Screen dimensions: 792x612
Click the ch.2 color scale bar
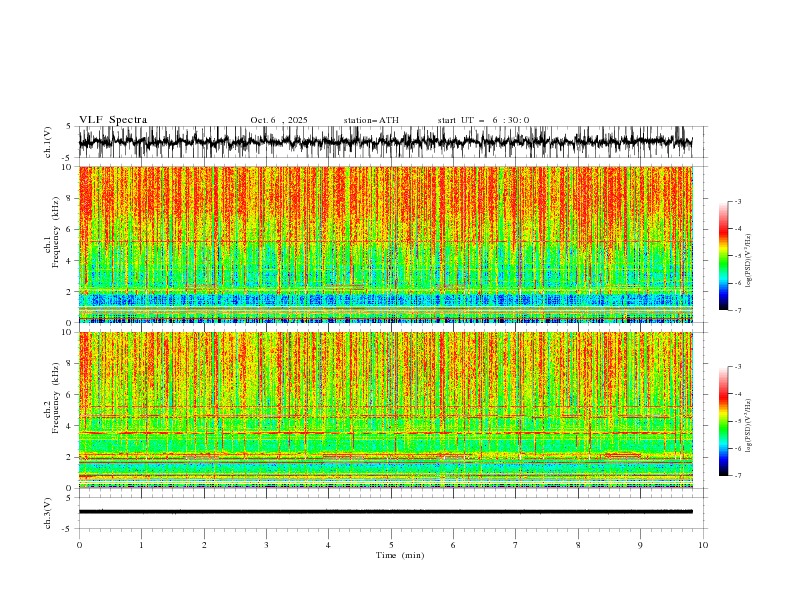(x=723, y=421)
